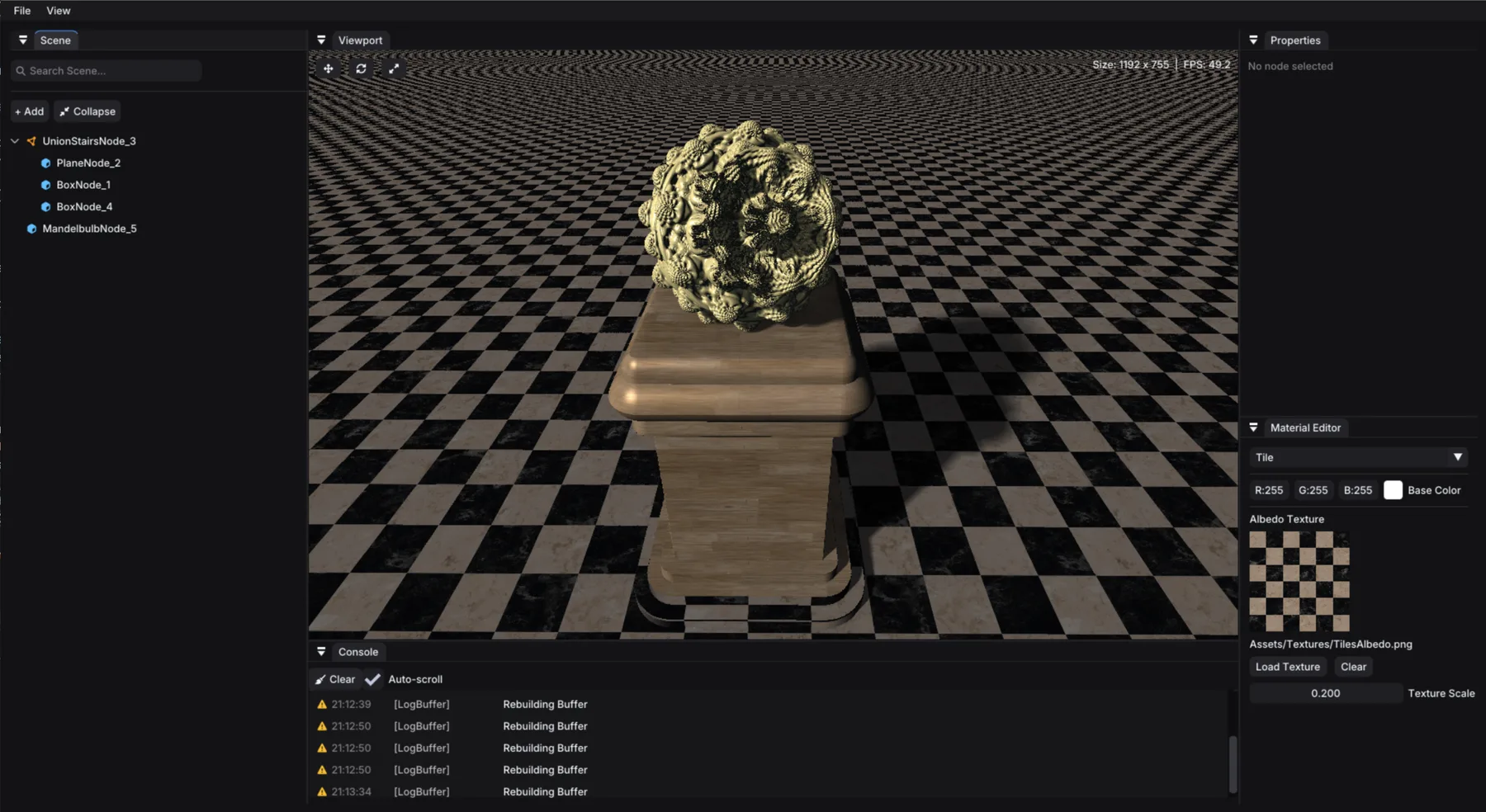1486x812 pixels.
Task: Click the MandelbulbNode_5 cube icon
Action: click(31, 229)
